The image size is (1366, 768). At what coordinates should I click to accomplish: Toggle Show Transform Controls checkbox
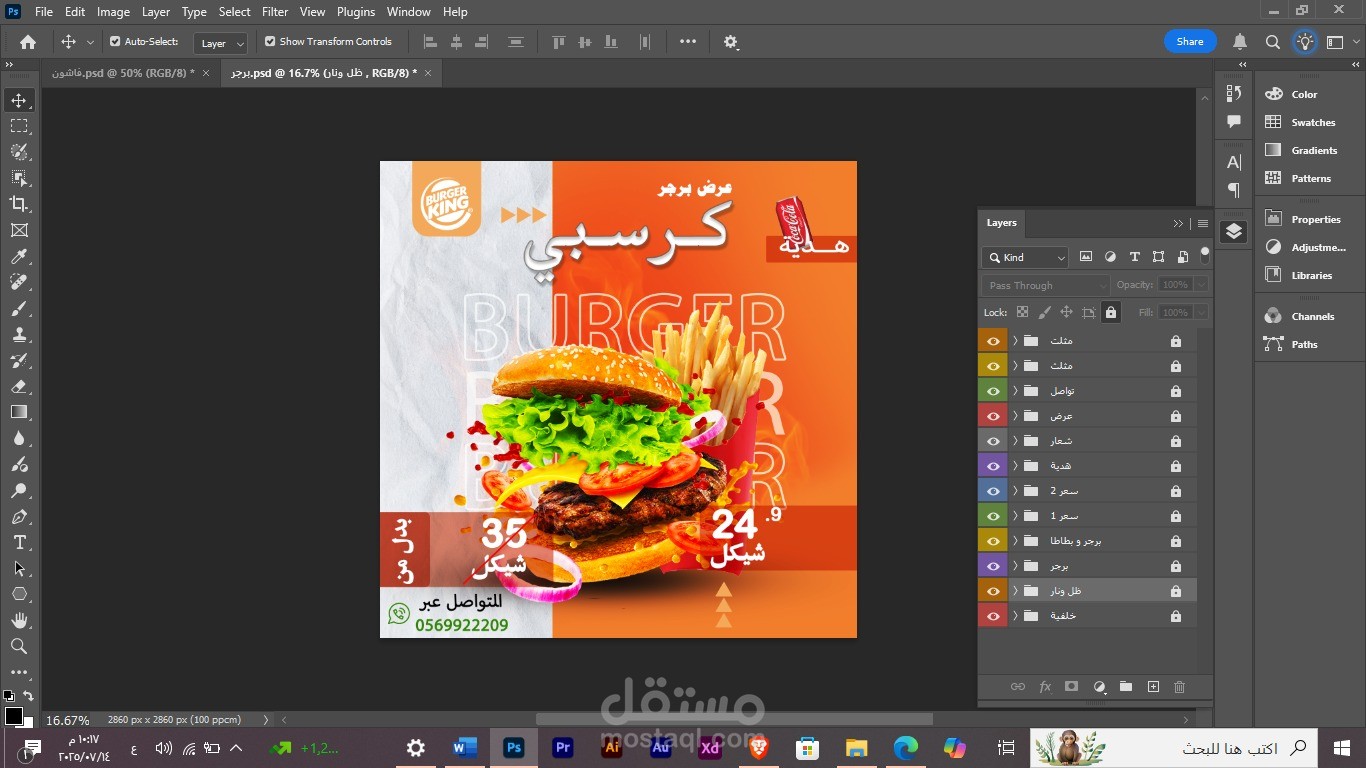click(x=270, y=42)
